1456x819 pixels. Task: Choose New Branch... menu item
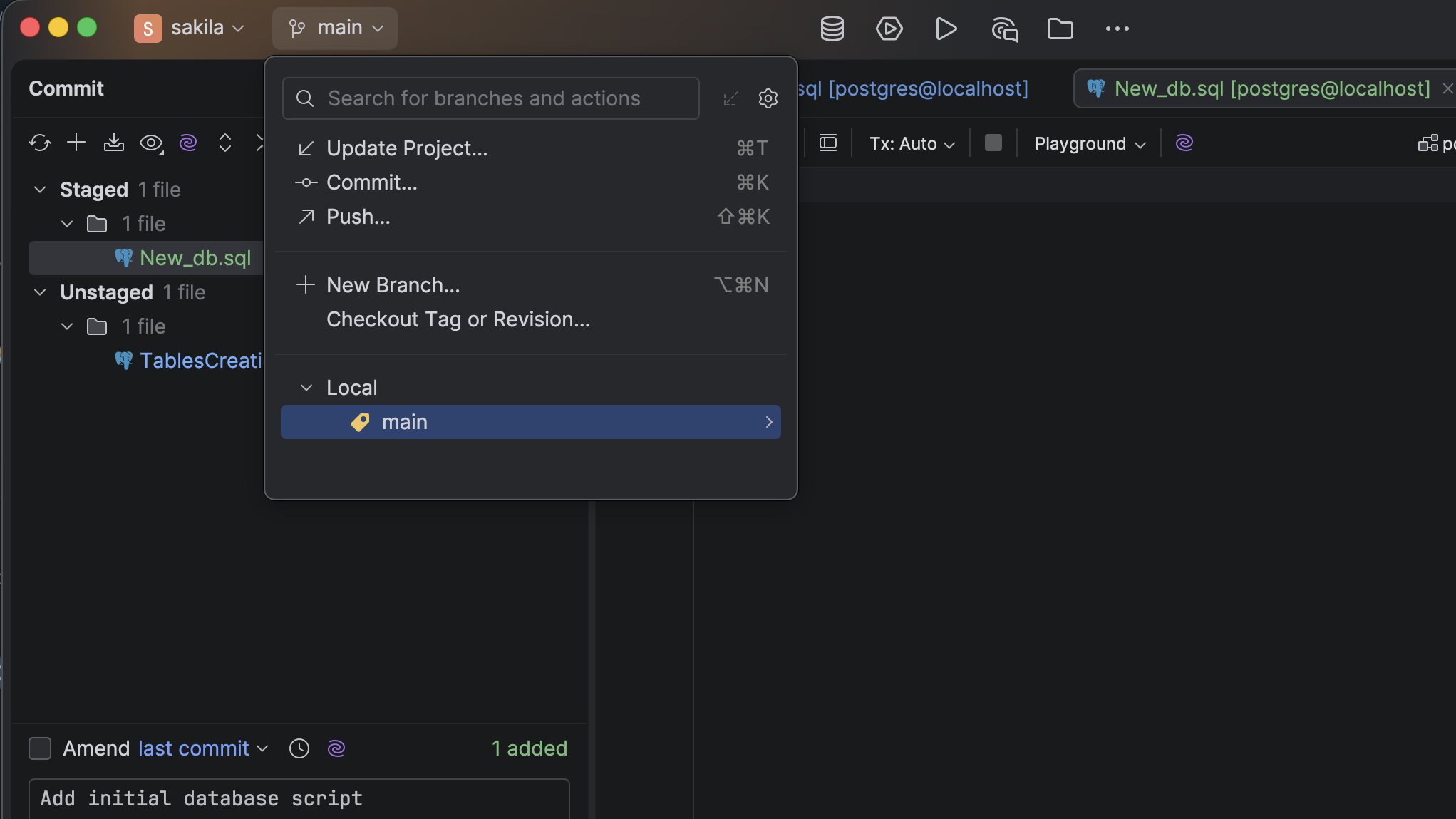531,285
